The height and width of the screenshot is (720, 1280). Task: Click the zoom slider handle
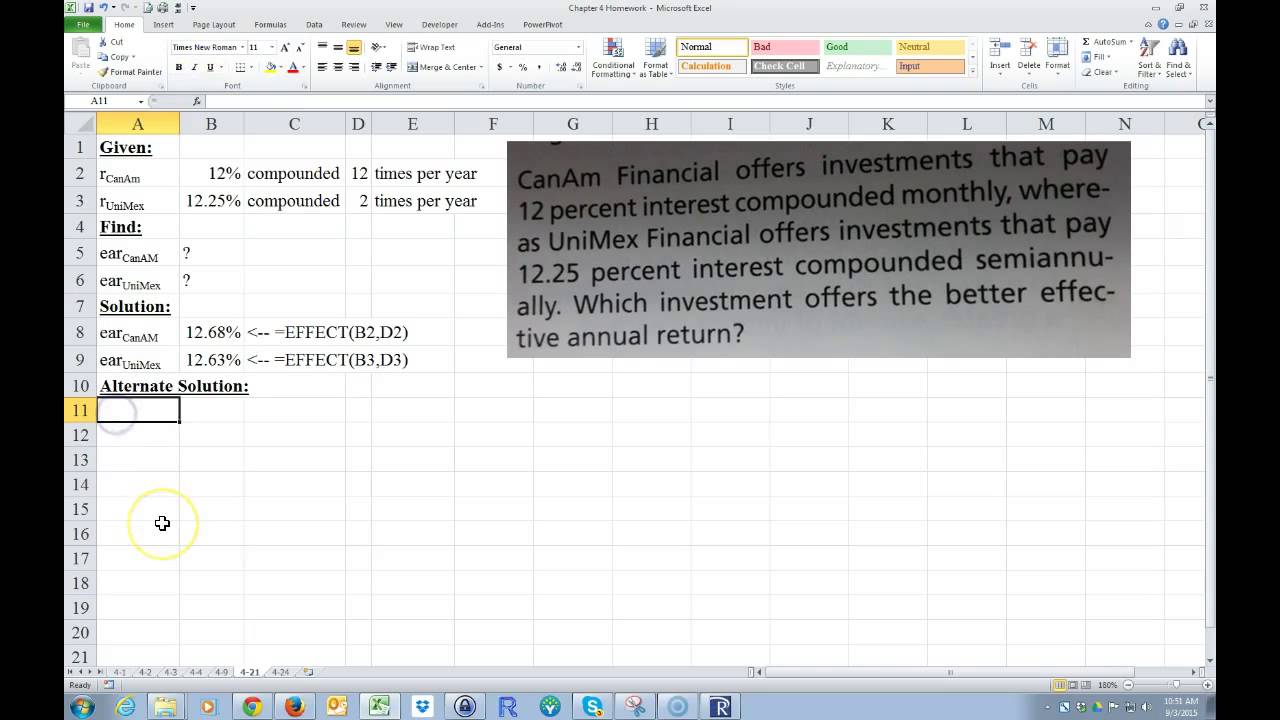[1176, 685]
